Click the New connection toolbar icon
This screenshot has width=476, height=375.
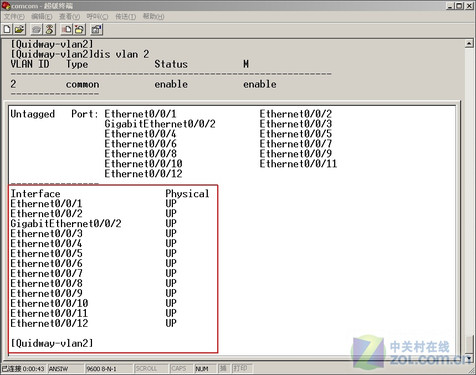[x=7, y=29]
